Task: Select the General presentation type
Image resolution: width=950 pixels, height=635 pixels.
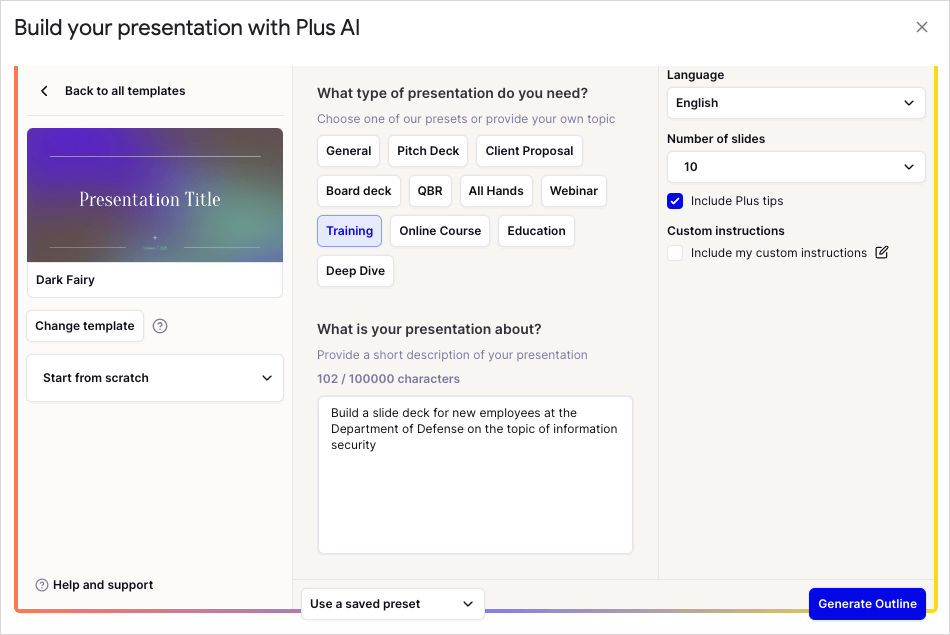Action: 348,151
